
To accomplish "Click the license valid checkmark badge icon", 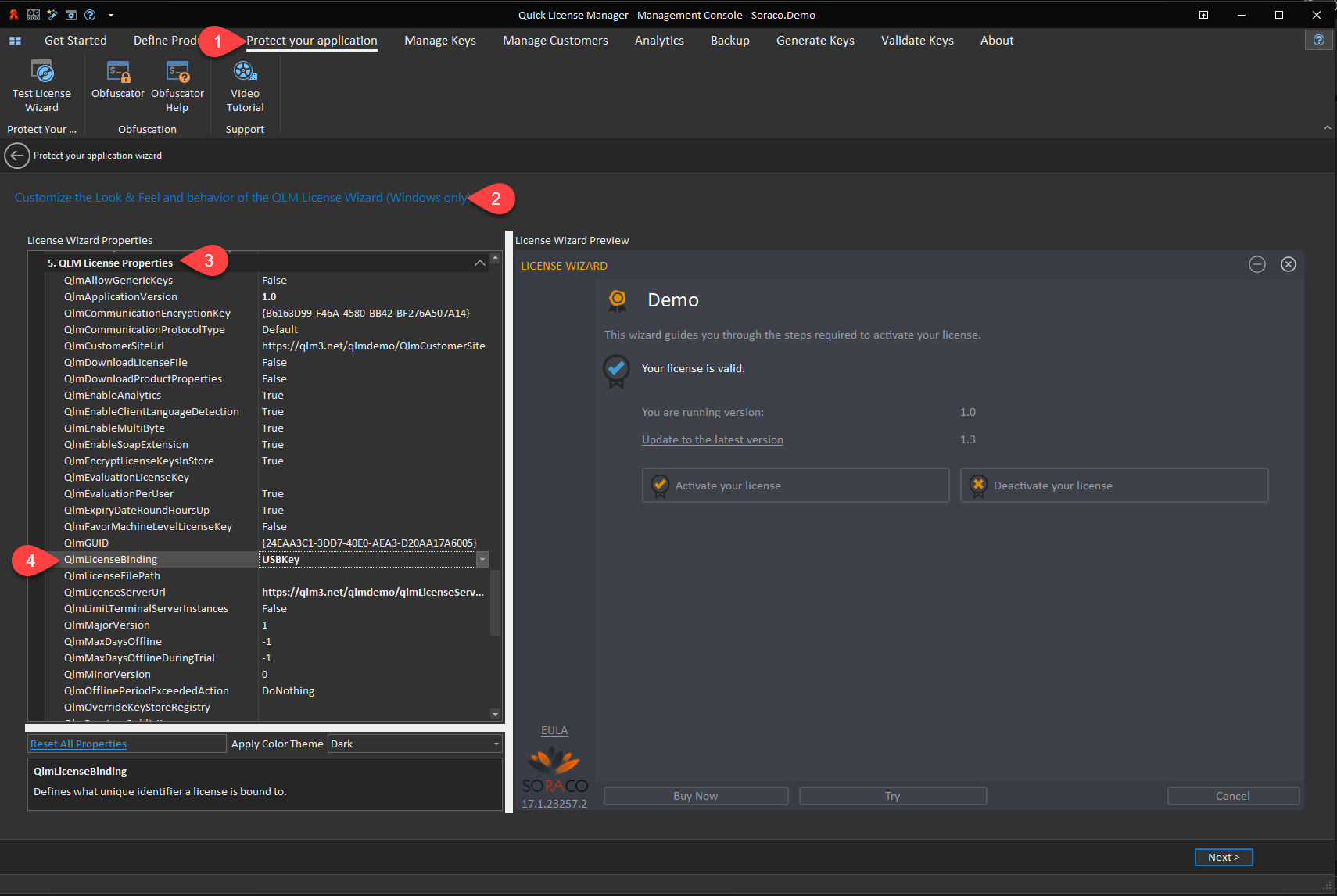I will (616, 370).
